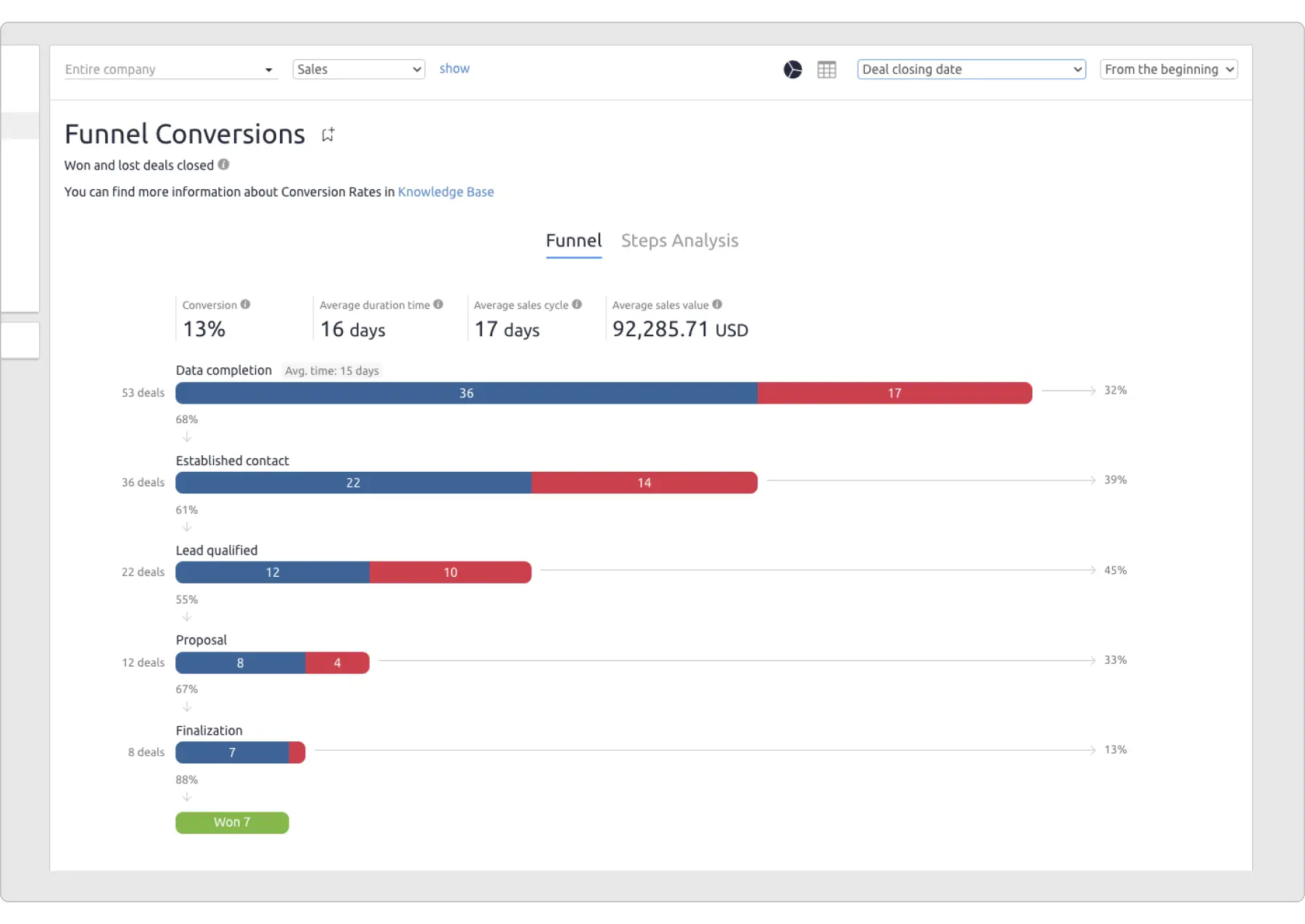Open info icon next to Average duration time
Screen dimensions: 1305x924
pos(439,304)
